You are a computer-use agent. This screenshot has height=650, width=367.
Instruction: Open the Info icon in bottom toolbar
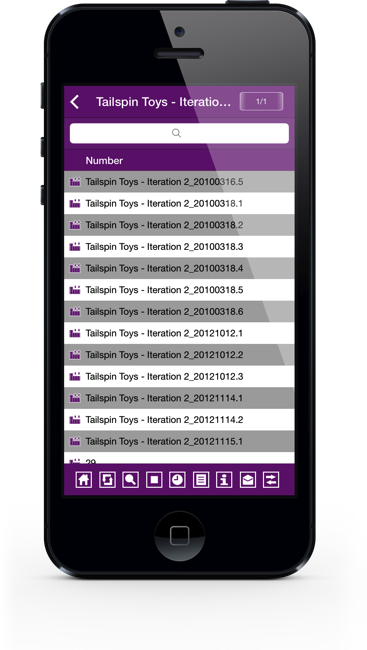(224, 480)
